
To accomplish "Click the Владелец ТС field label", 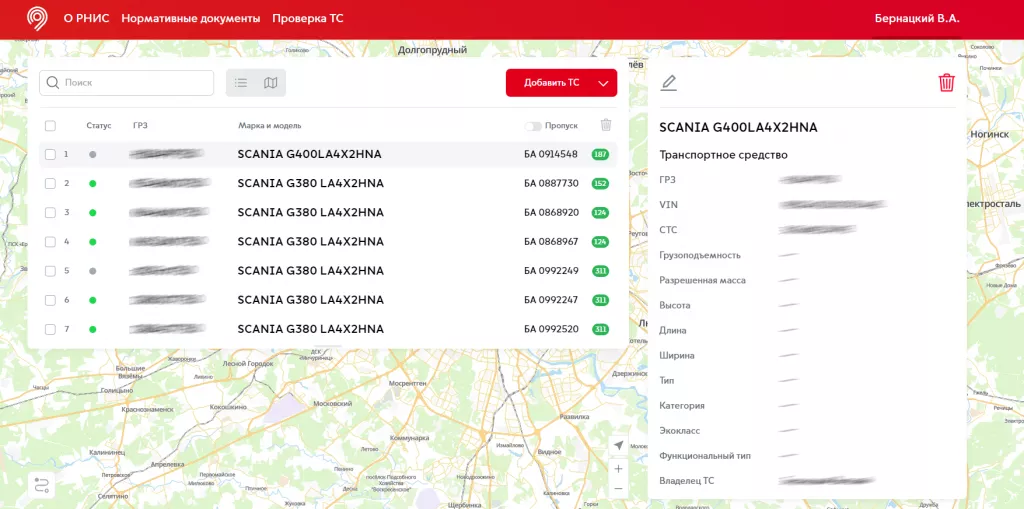I will pyautogui.click(x=687, y=481).
